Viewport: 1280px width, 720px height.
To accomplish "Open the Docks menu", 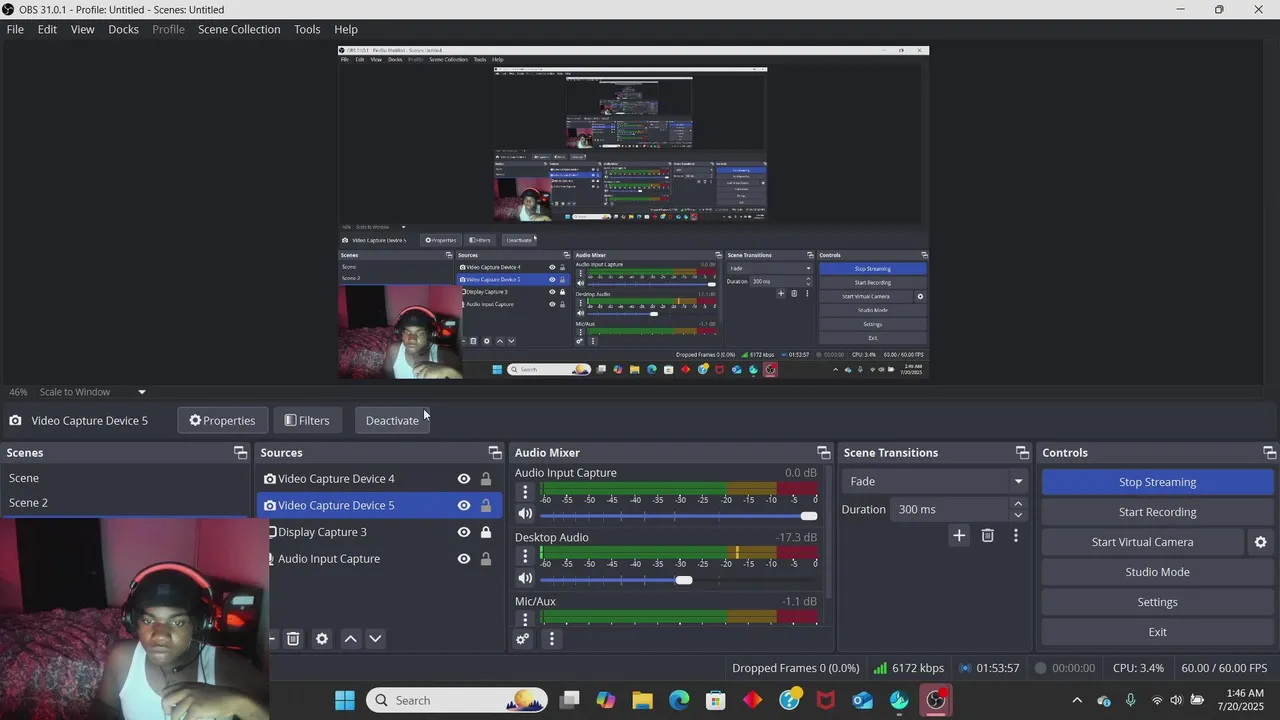I will [124, 29].
